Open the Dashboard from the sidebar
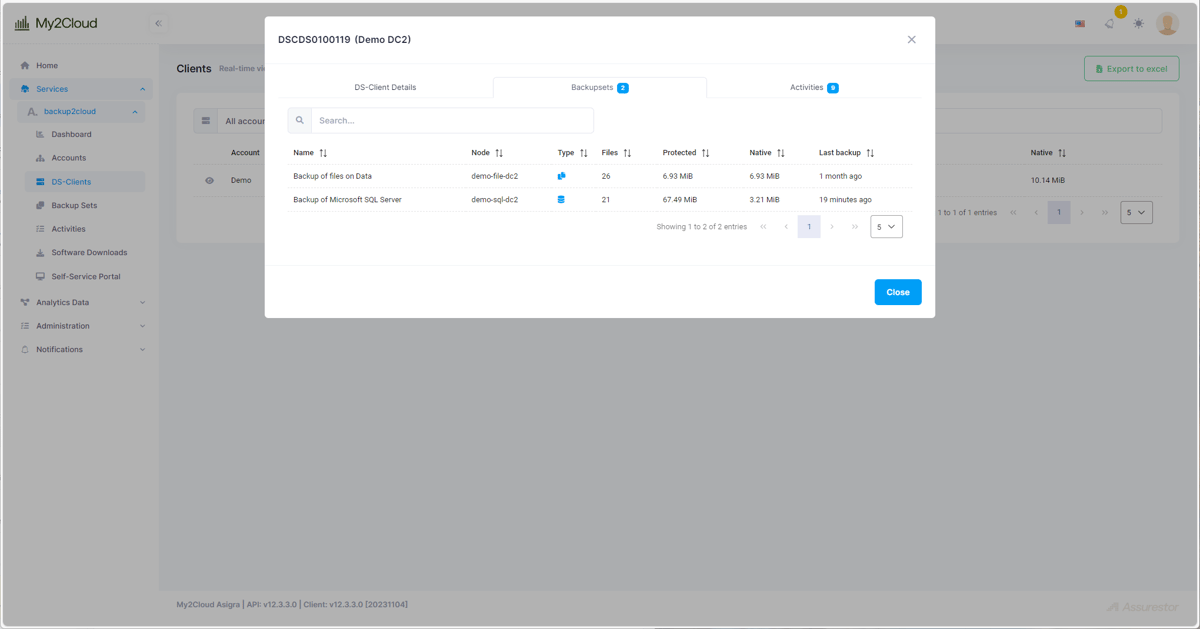Viewport: 1200px width, 629px height. pyautogui.click(x=69, y=134)
